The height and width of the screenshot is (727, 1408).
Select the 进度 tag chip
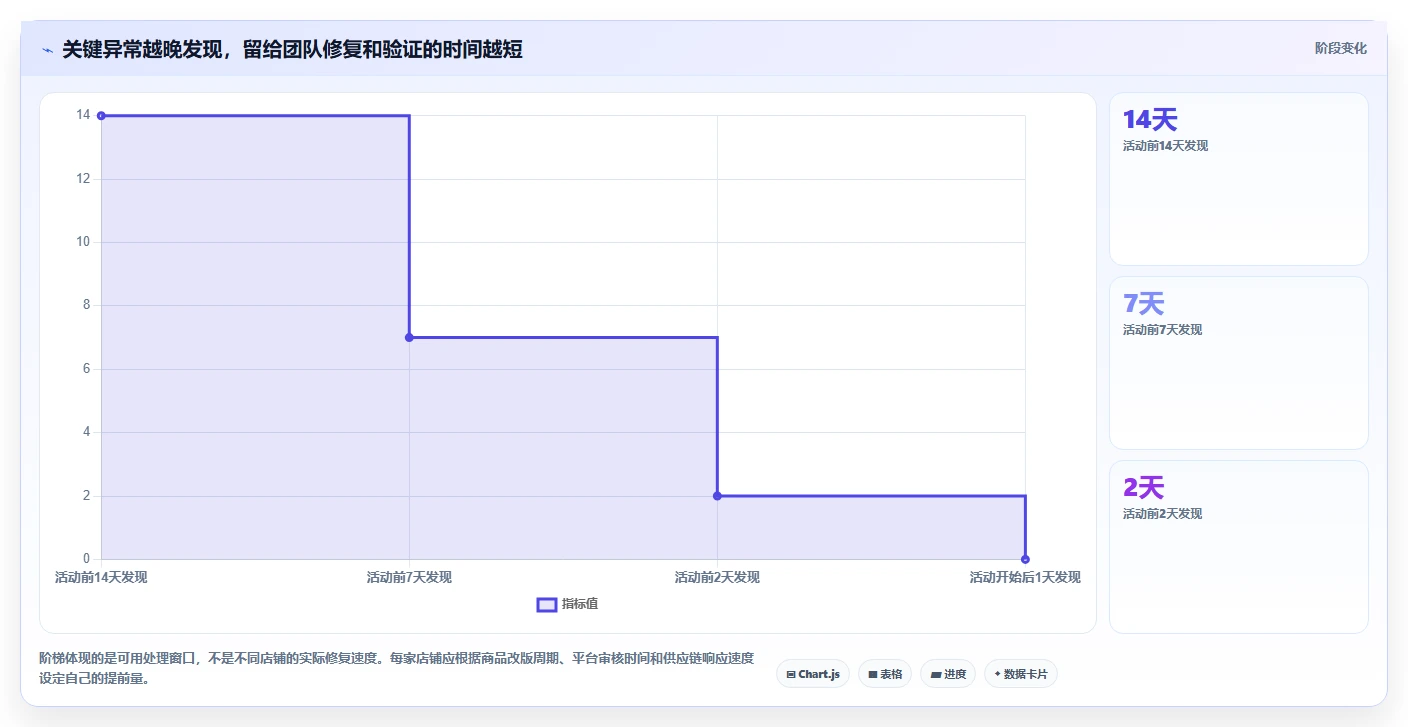click(x=947, y=674)
